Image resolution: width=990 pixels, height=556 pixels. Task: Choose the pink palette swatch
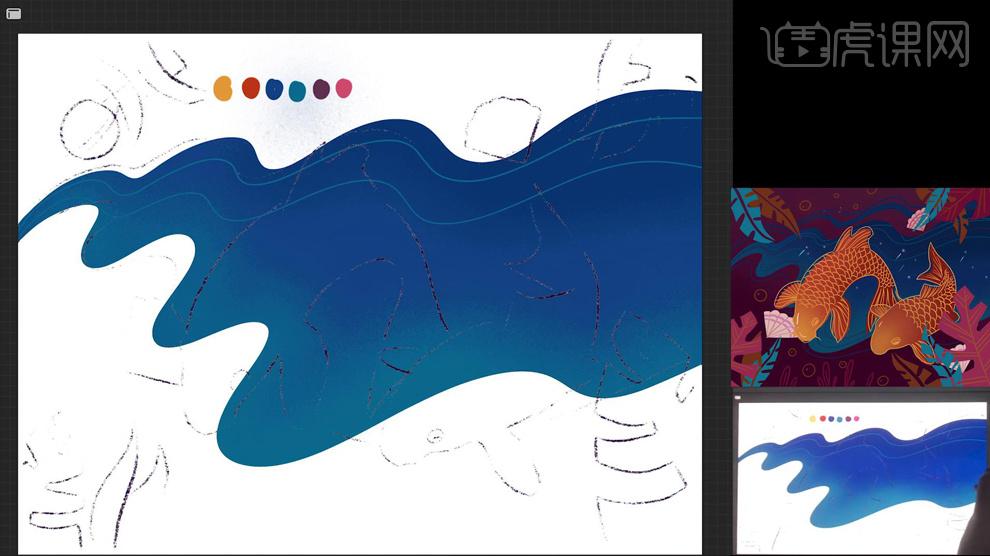(343, 88)
